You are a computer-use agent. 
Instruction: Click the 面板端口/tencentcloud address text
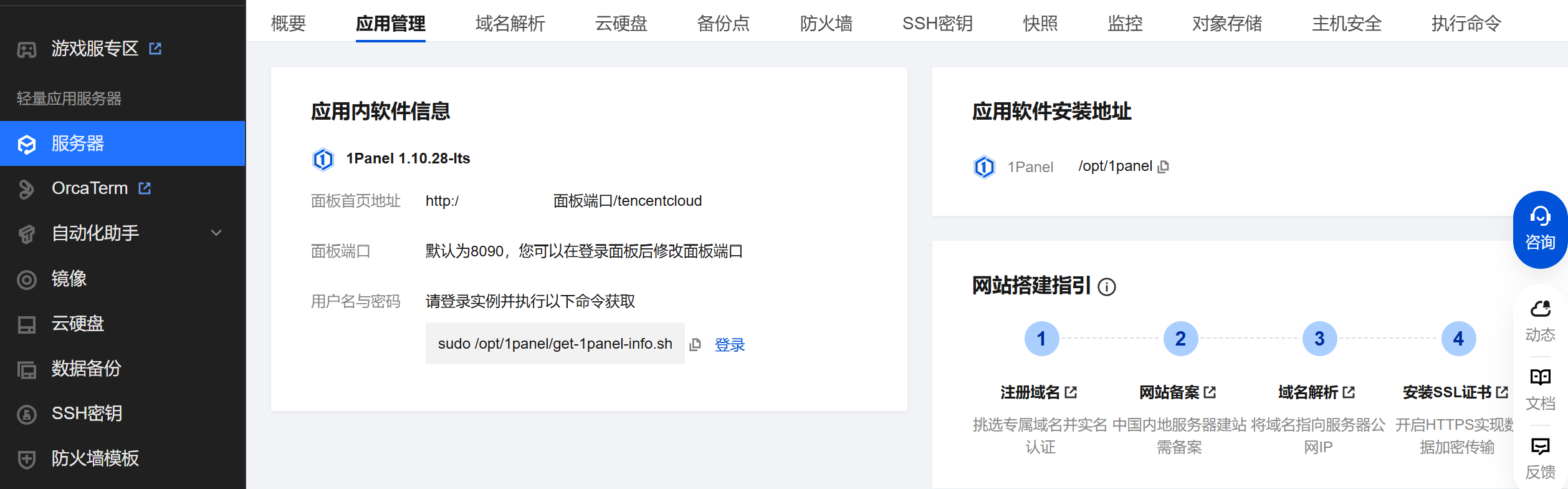click(628, 201)
